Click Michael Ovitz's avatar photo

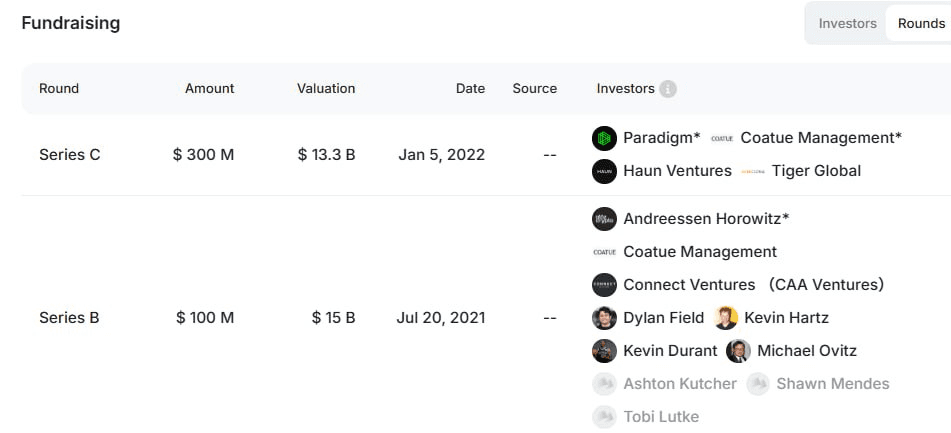738,351
